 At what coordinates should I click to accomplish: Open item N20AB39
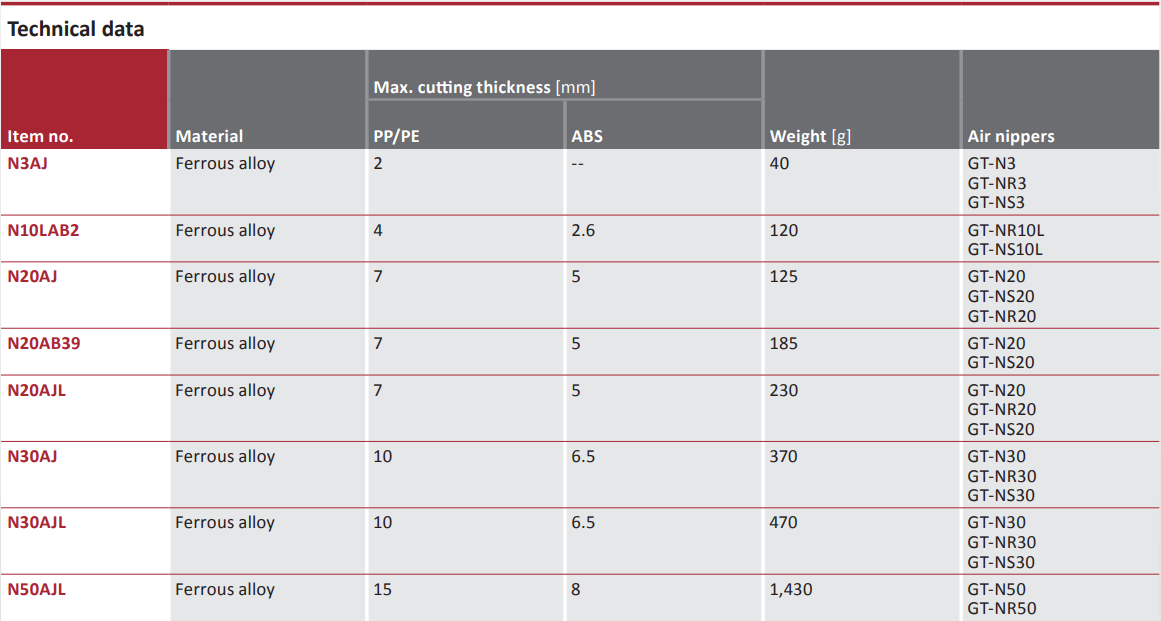pyautogui.click(x=44, y=343)
